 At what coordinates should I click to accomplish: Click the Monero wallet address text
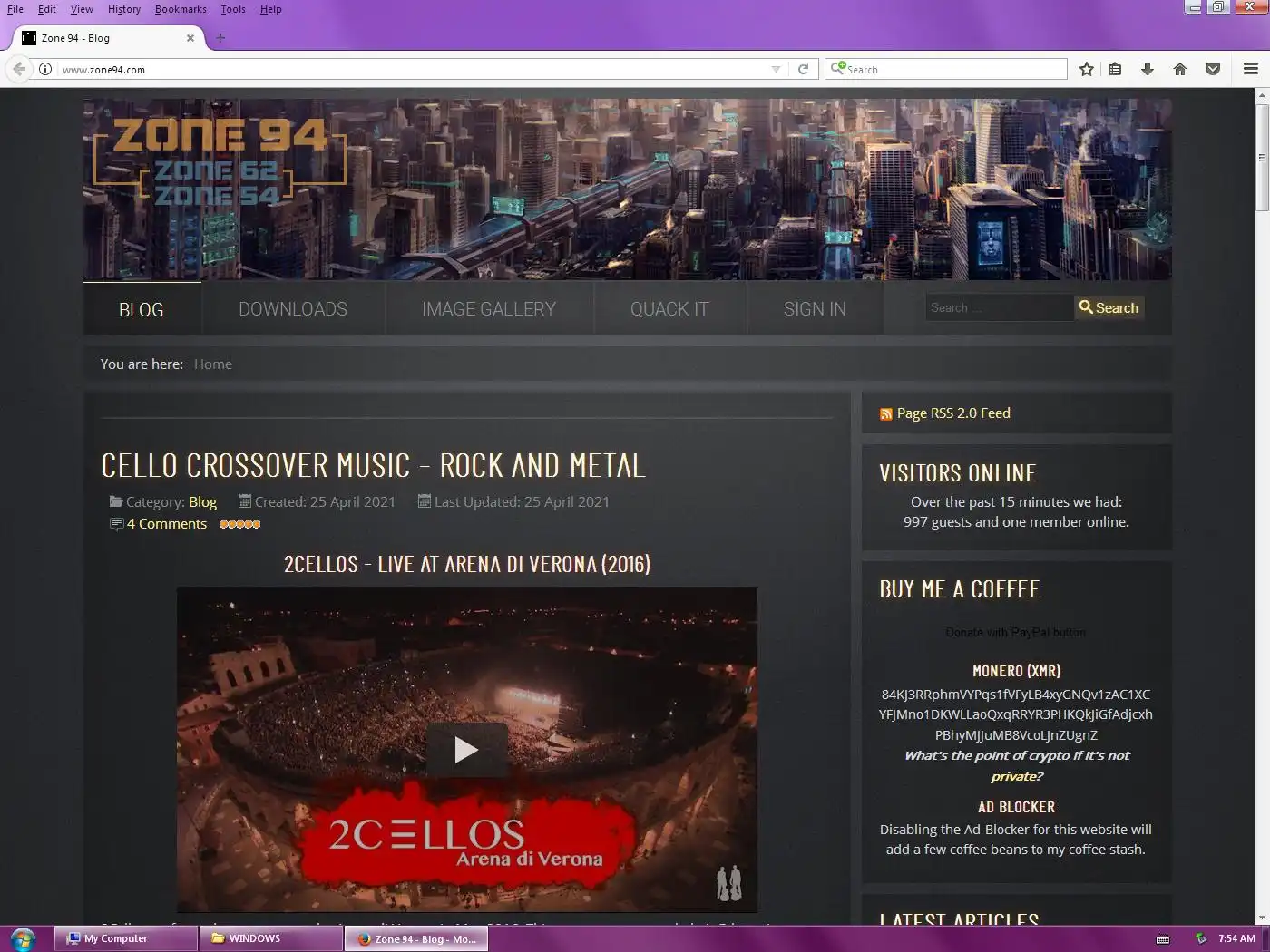pyautogui.click(x=1016, y=714)
